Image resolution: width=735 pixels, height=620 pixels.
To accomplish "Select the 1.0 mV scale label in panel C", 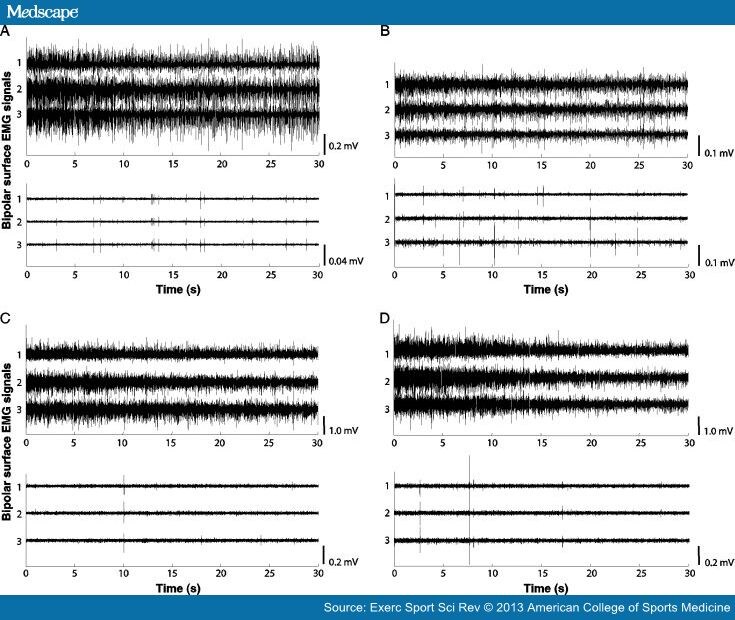I will 344,430.
